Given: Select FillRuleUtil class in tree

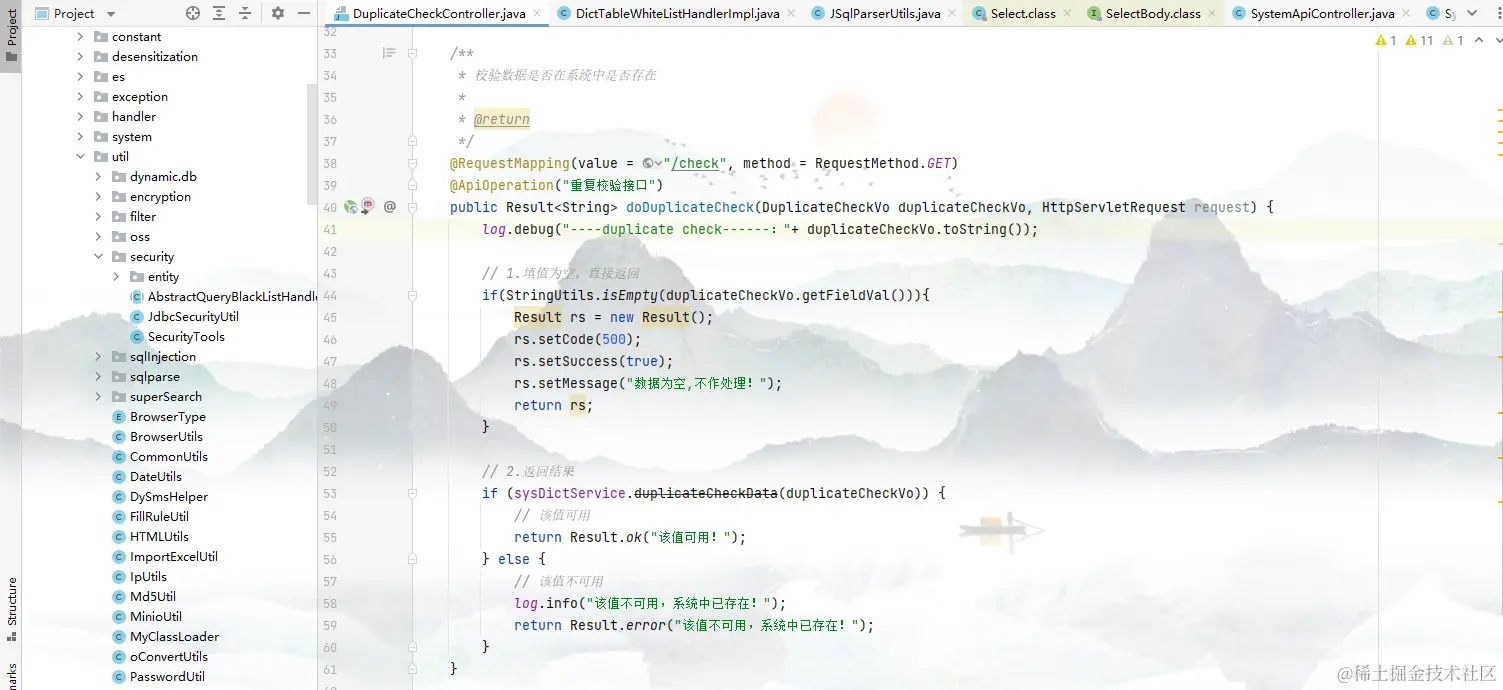Looking at the screenshot, I should click(150, 517).
